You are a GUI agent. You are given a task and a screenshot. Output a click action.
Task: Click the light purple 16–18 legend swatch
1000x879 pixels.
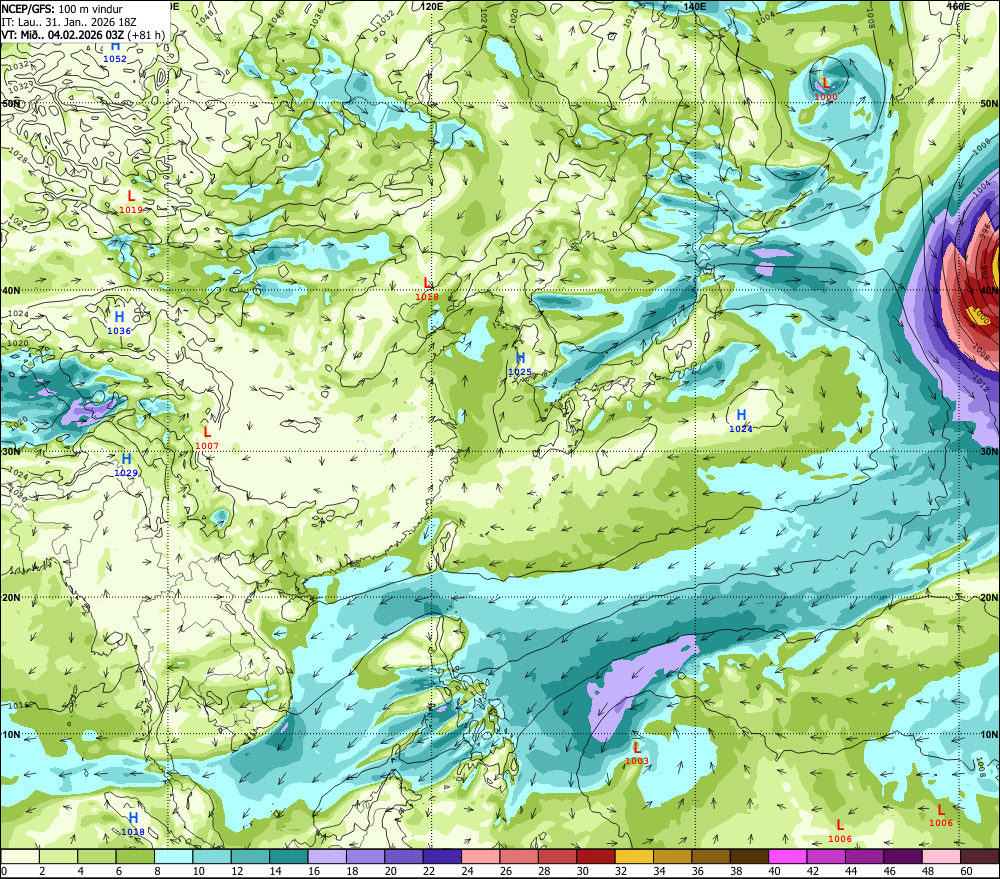click(327, 856)
